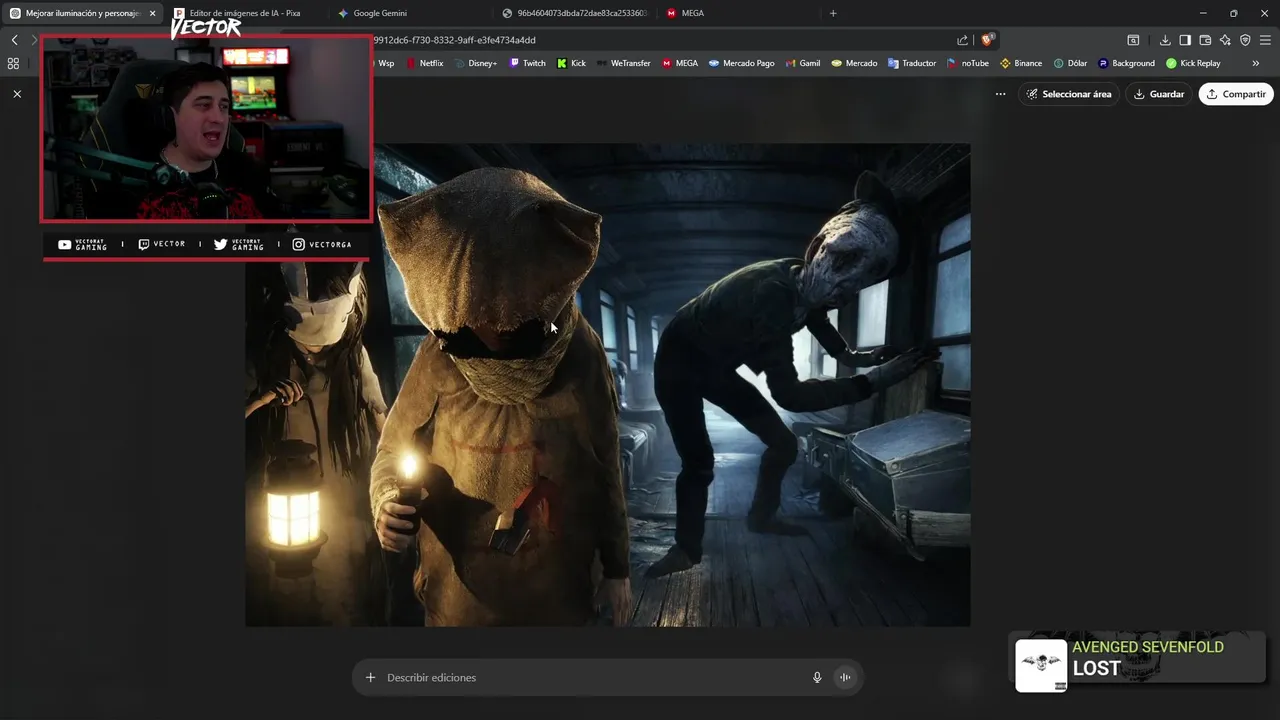This screenshot has height=720, width=1280.
Task: Open the MEGA bookmark in bookmarks bar
Action: [x=680, y=63]
